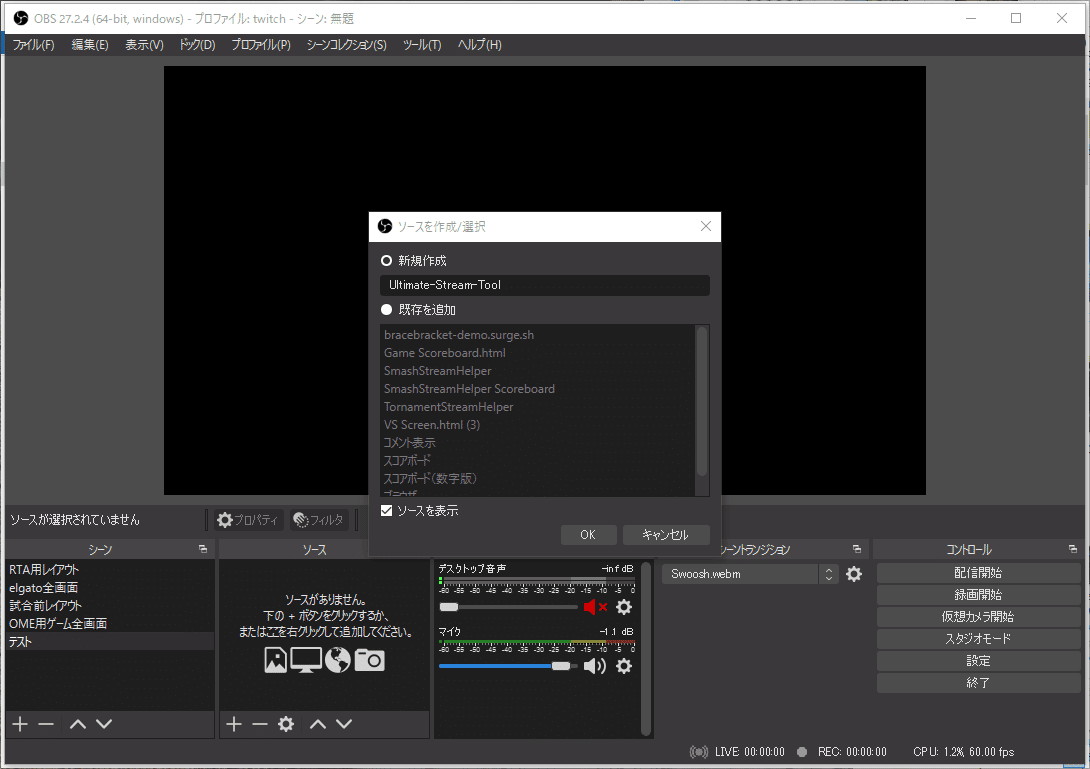
Task: Open scene transition properties gear
Action: (854, 574)
